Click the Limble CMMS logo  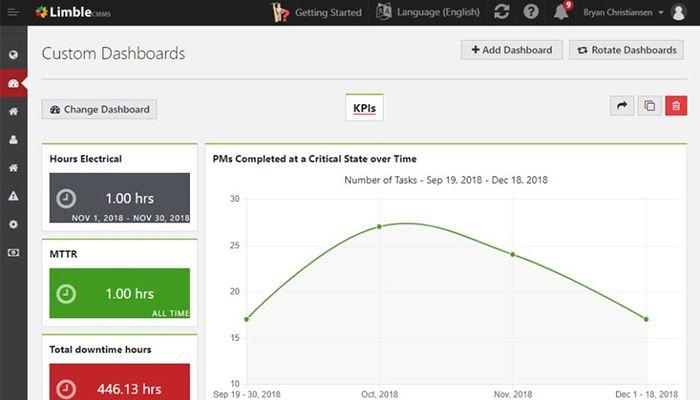(x=73, y=12)
